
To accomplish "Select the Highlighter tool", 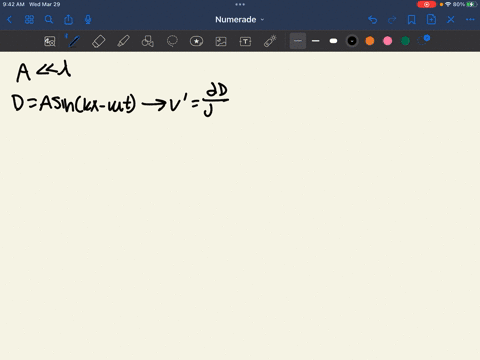I will (x=123, y=41).
